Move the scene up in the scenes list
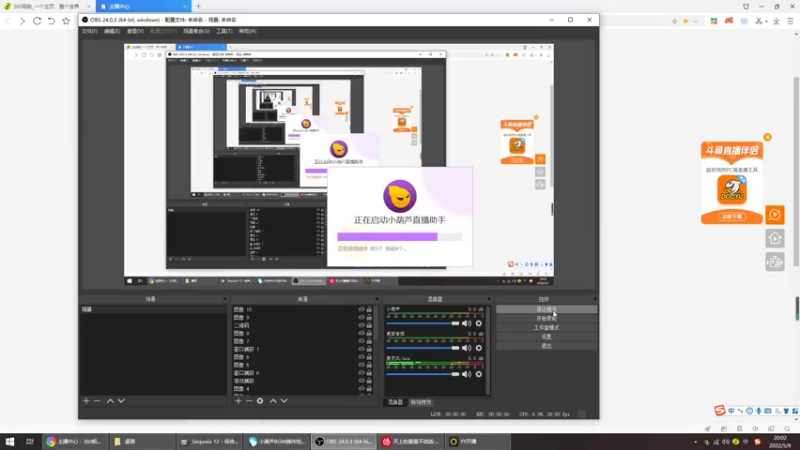 click(x=110, y=401)
